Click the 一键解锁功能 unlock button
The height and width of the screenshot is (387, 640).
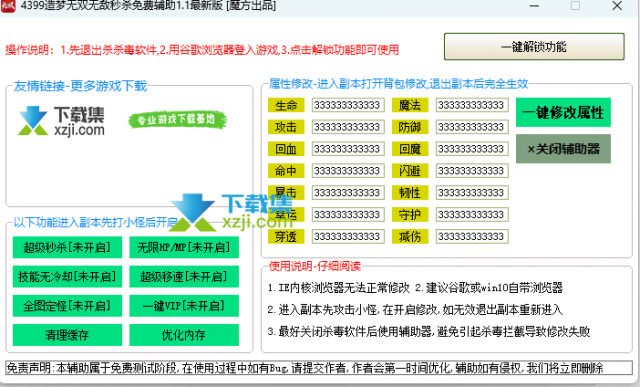point(534,47)
